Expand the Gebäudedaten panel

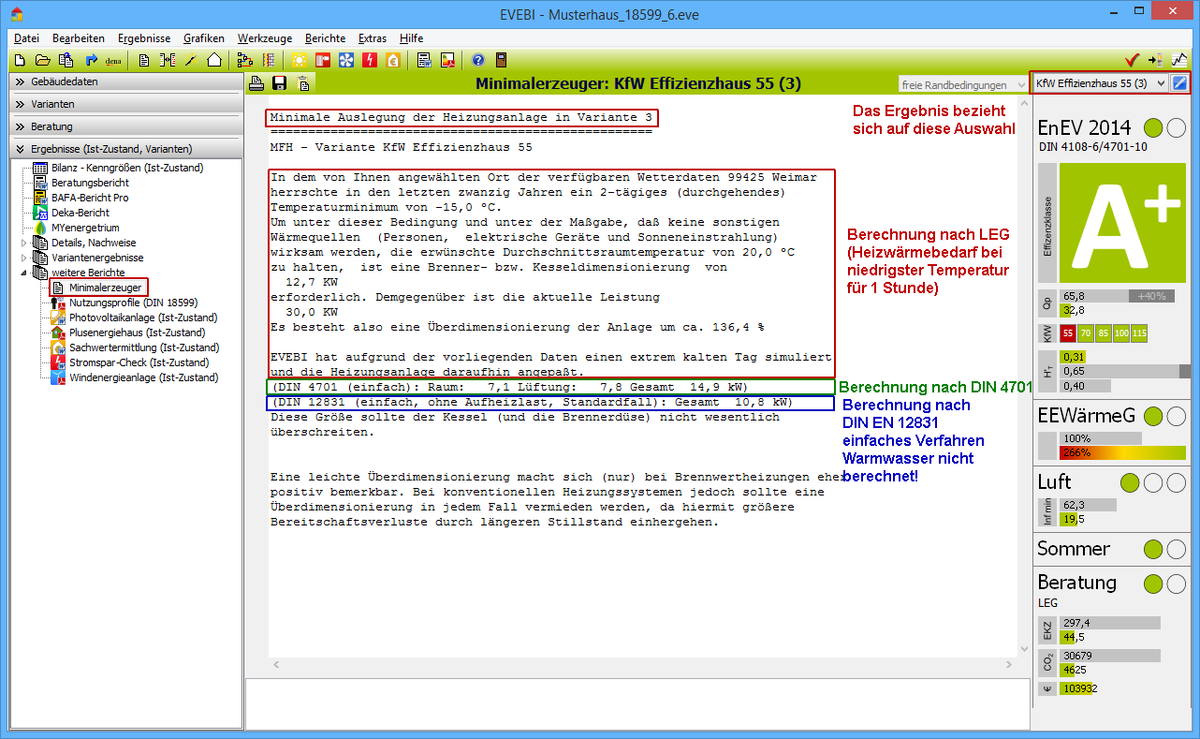(126, 81)
